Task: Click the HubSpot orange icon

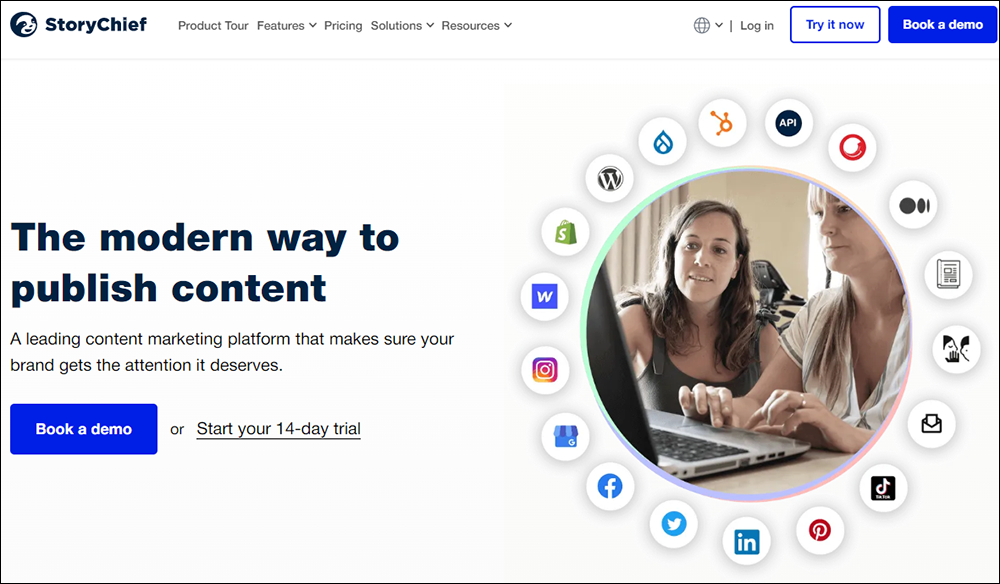Action: coord(722,123)
